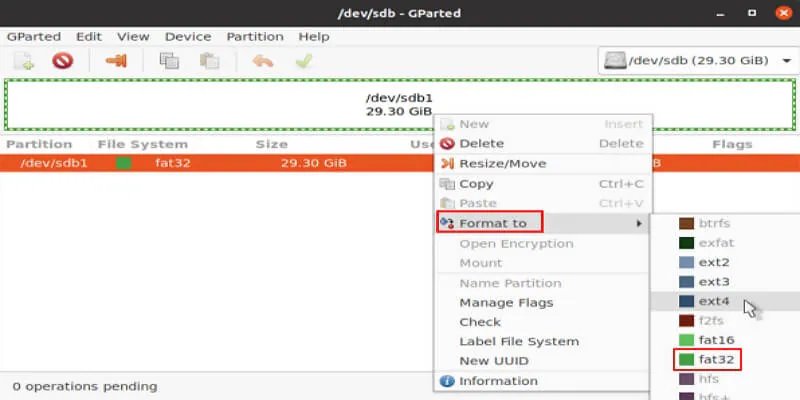
Task: Click the fat16 light green color swatch
Action: coord(686,340)
